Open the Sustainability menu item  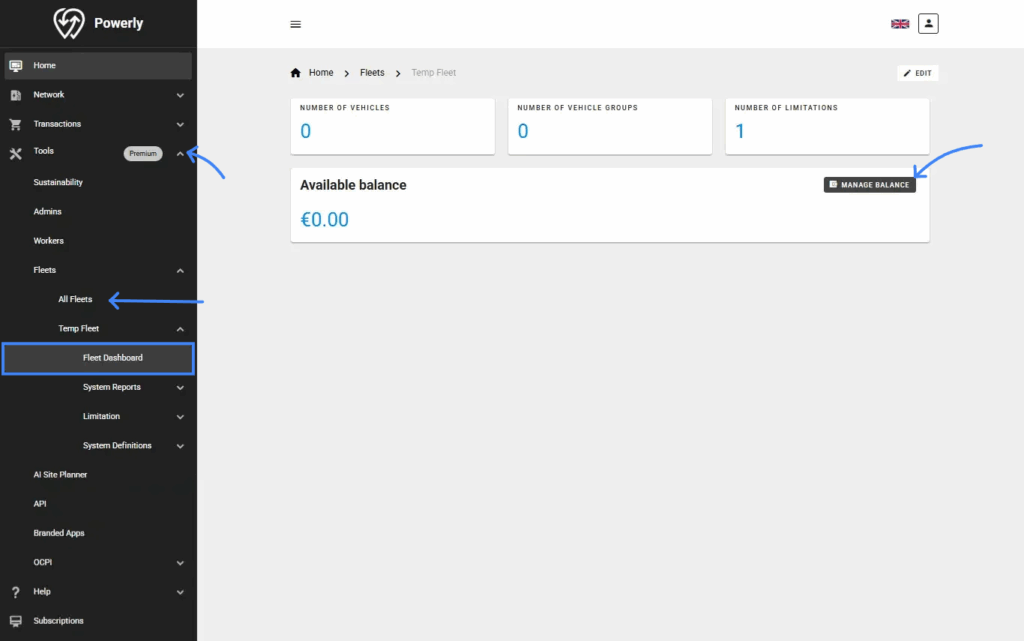pyautogui.click(x=58, y=183)
